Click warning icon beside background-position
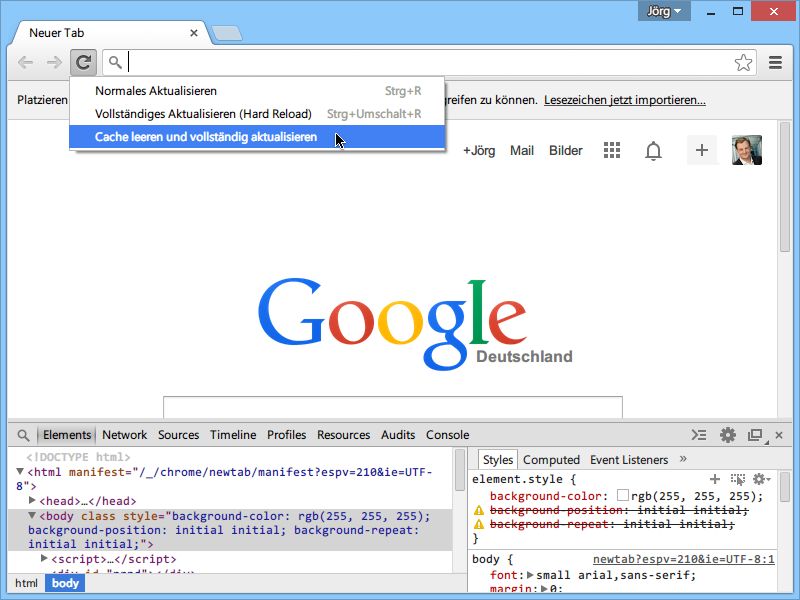Image resolution: width=800 pixels, height=600 pixels. click(479, 510)
